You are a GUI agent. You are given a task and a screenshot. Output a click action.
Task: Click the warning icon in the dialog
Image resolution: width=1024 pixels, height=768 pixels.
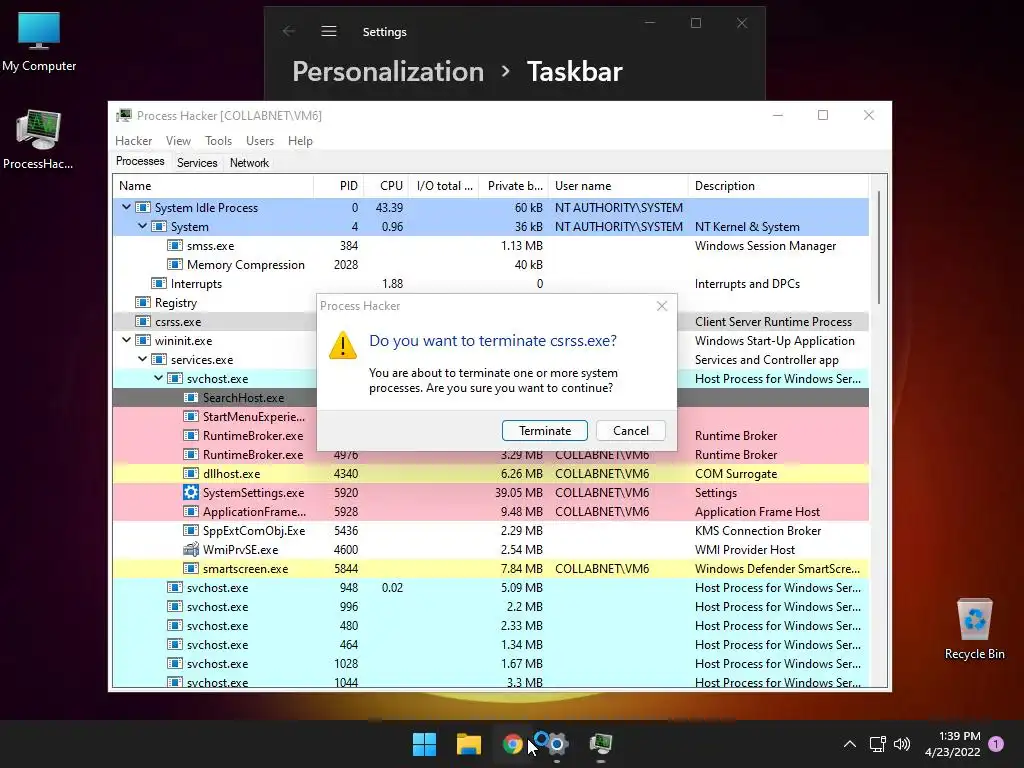[343, 345]
